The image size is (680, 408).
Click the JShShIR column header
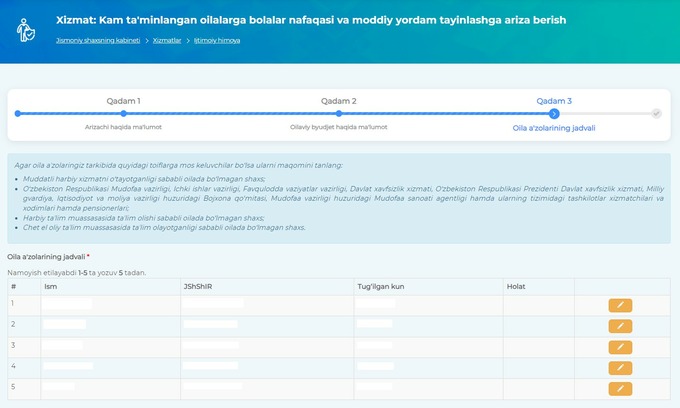197,286
